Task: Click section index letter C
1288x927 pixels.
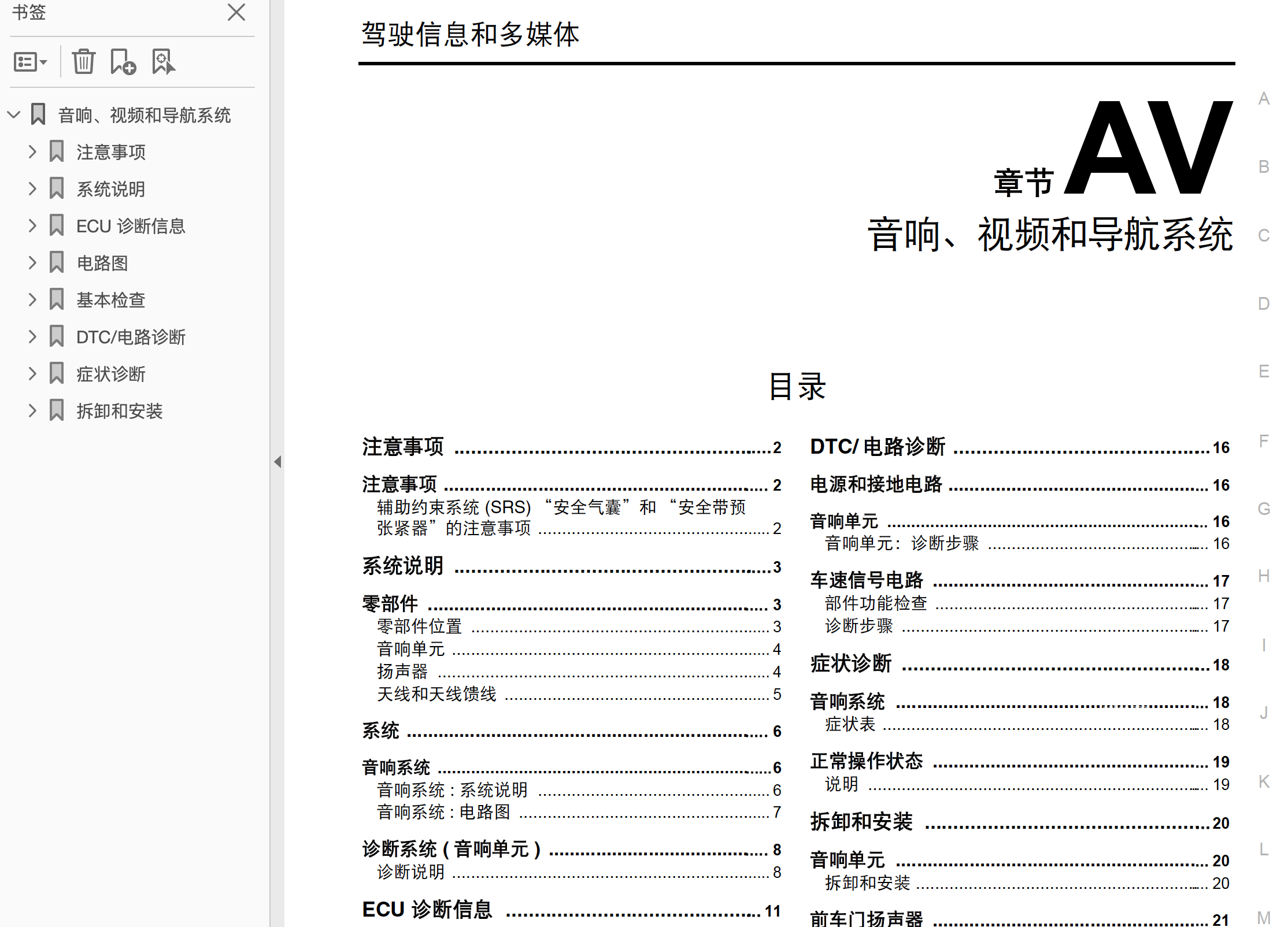Action: point(1264,236)
